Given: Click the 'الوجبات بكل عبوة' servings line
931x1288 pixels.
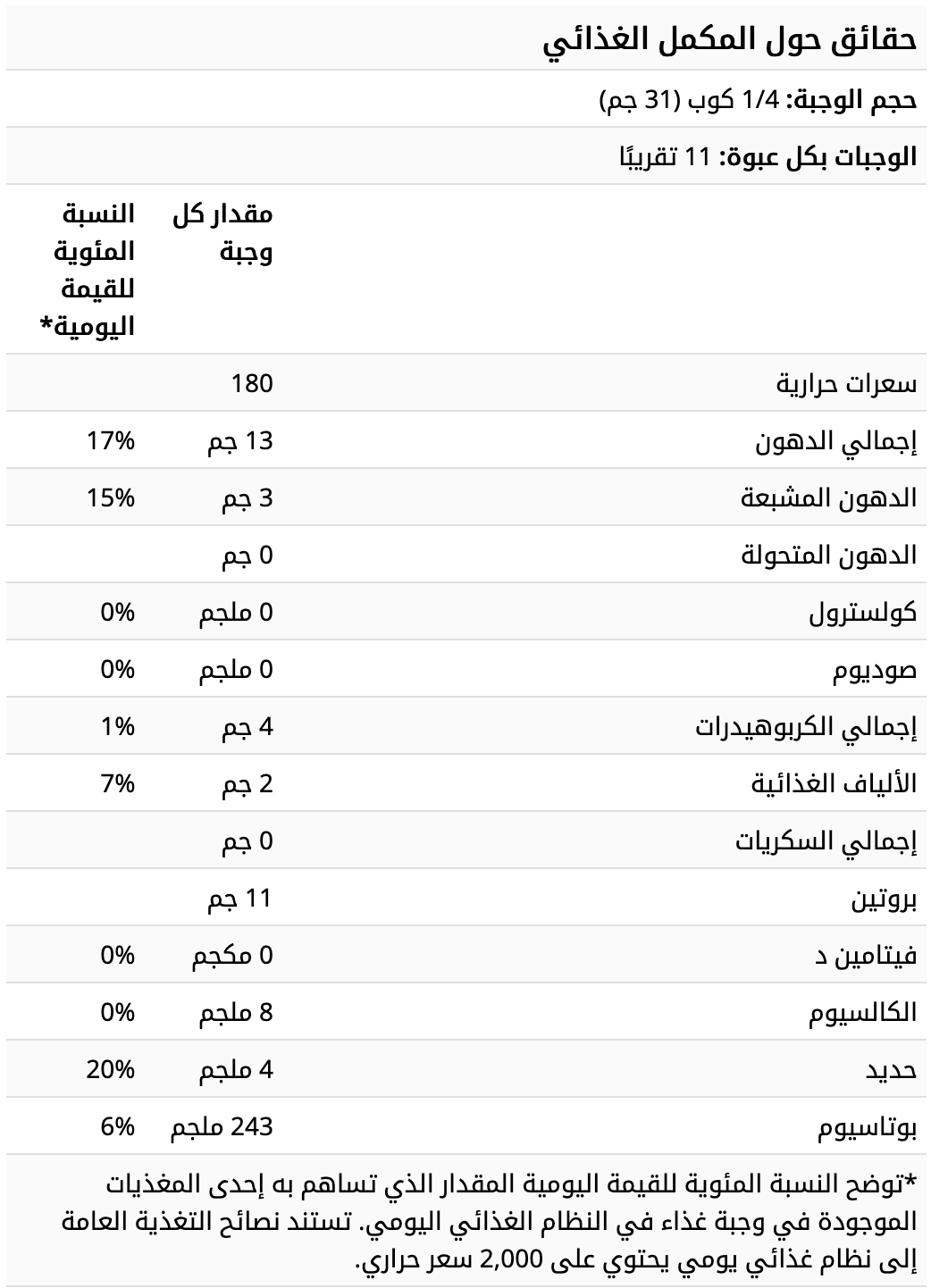Looking at the screenshot, I should (x=768, y=157).
